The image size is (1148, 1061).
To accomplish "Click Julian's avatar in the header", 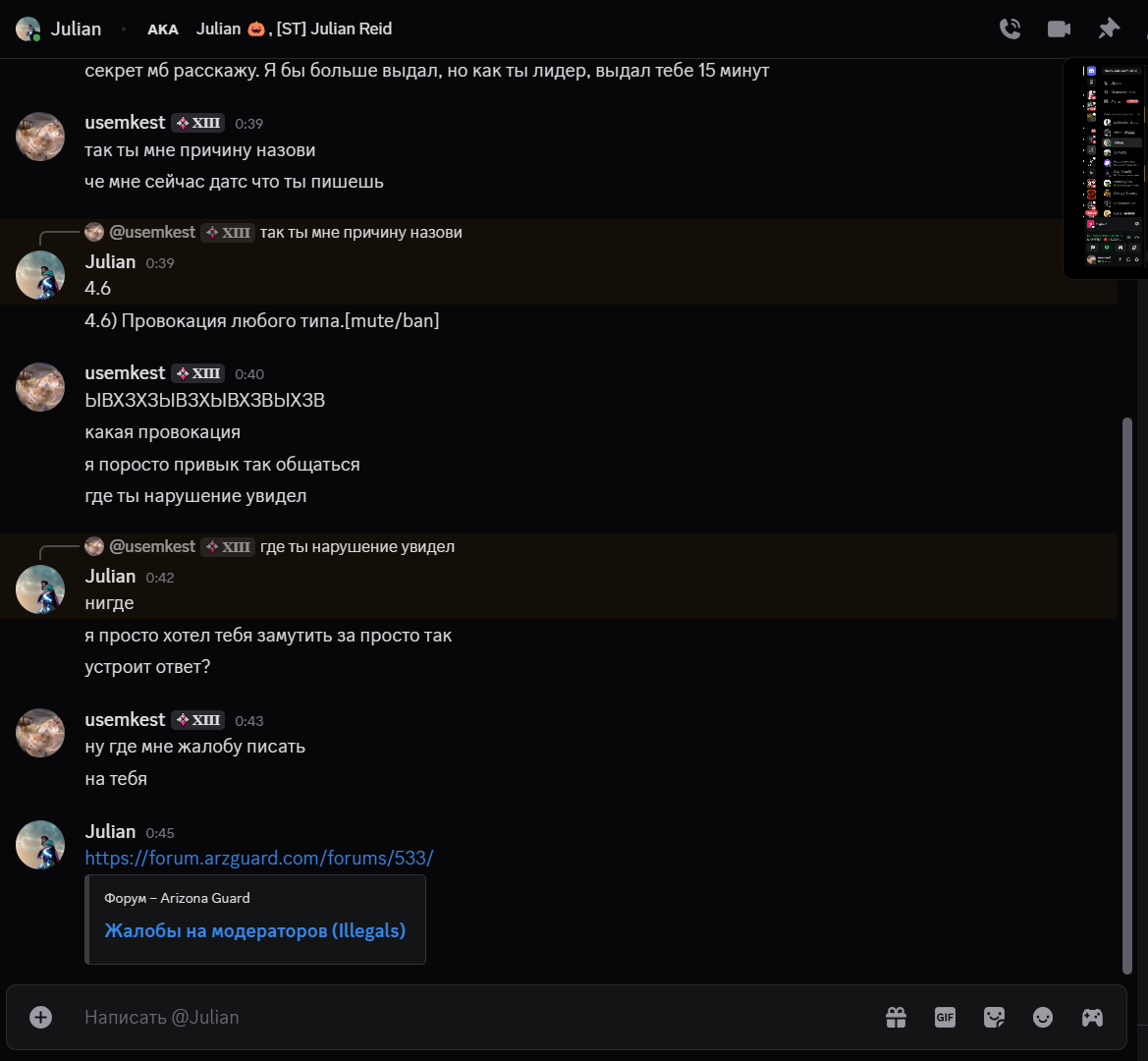I will pyautogui.click(x=27, y=28).
